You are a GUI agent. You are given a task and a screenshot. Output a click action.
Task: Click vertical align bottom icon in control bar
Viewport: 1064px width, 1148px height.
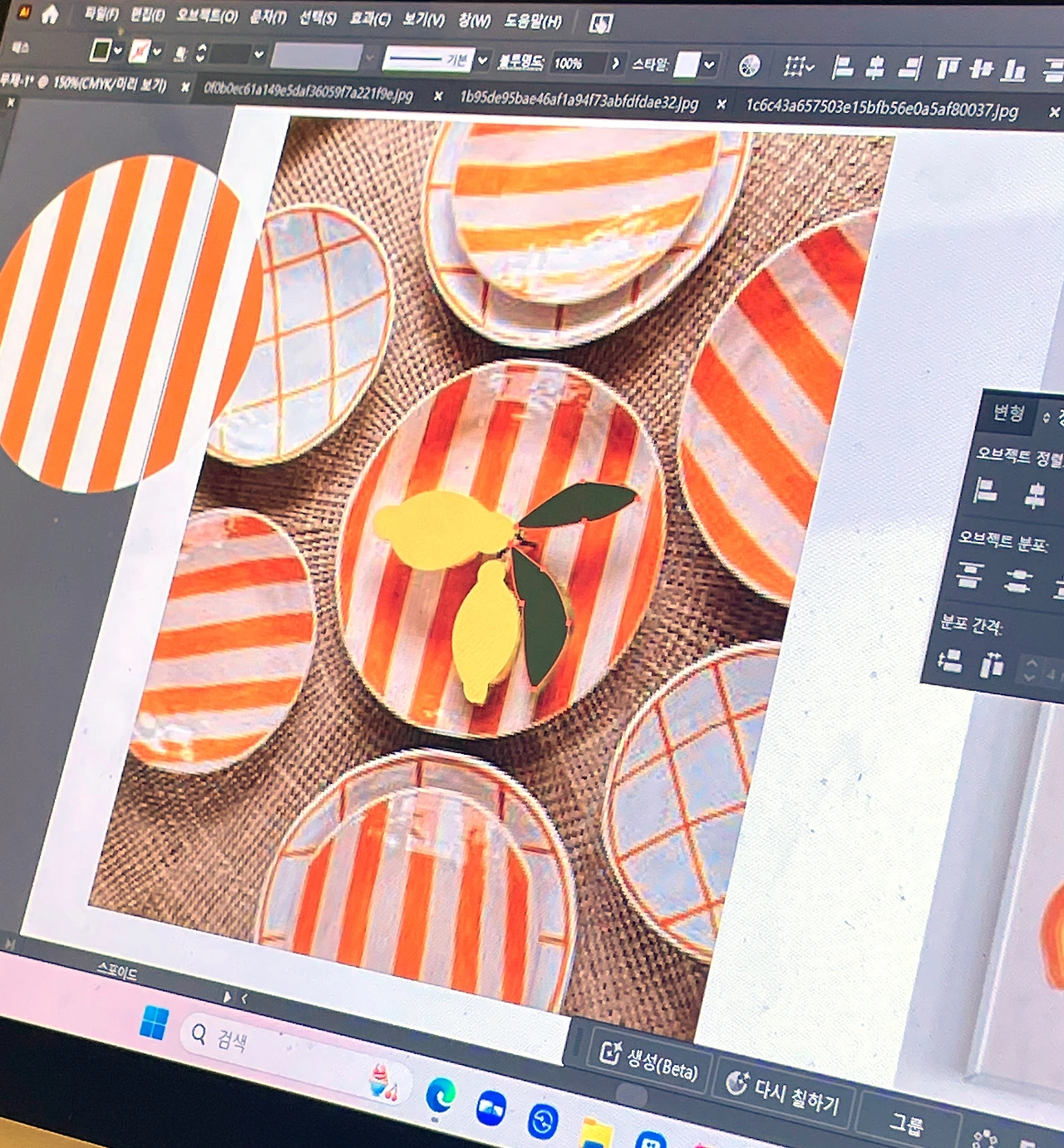tap(1012, 71)
